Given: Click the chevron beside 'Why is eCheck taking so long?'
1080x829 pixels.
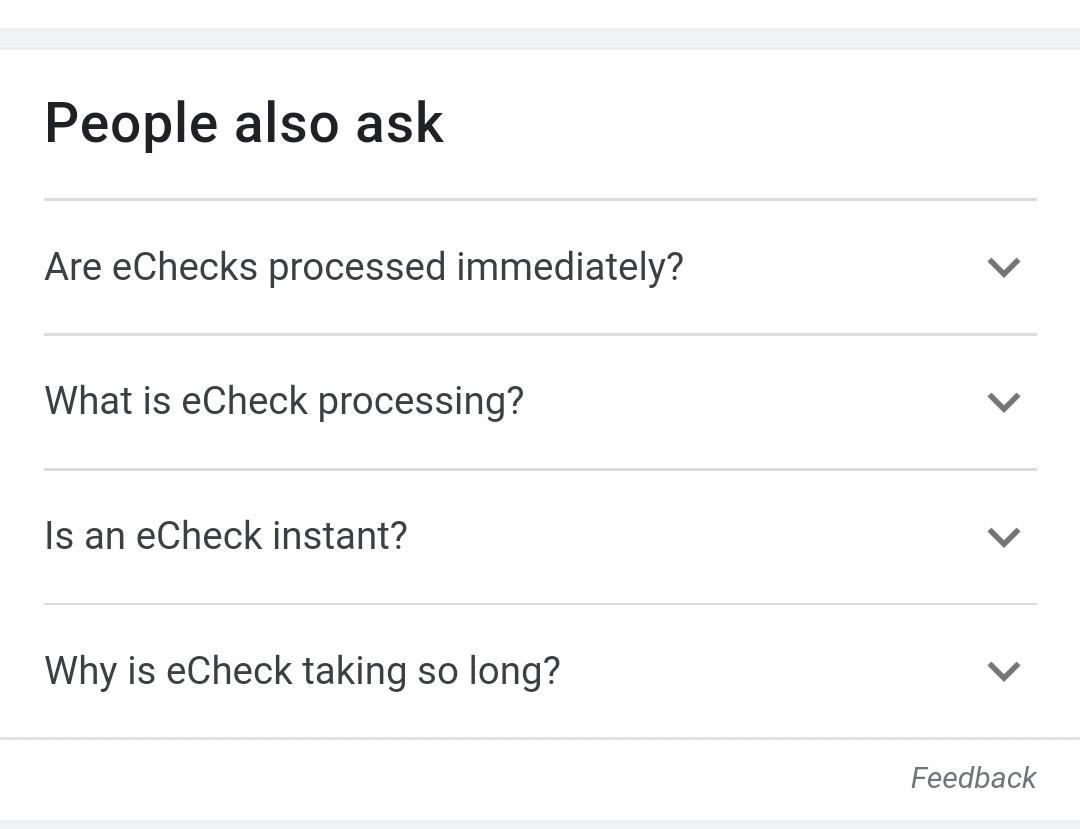Looking at the screenshot, I should 1003,671.
